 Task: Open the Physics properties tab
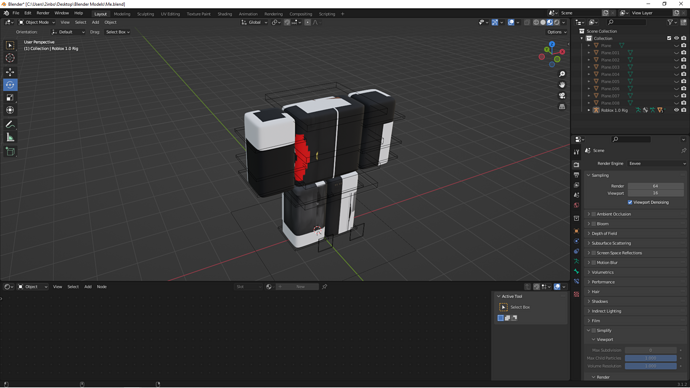[x=576, y=241]
